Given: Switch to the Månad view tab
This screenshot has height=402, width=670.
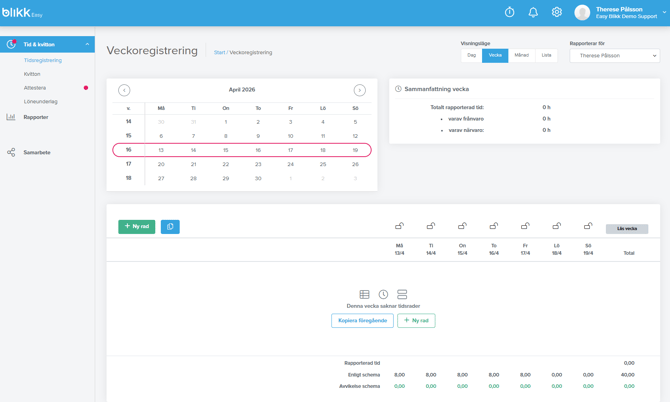Looking at the screenshot, I should 521,56.
